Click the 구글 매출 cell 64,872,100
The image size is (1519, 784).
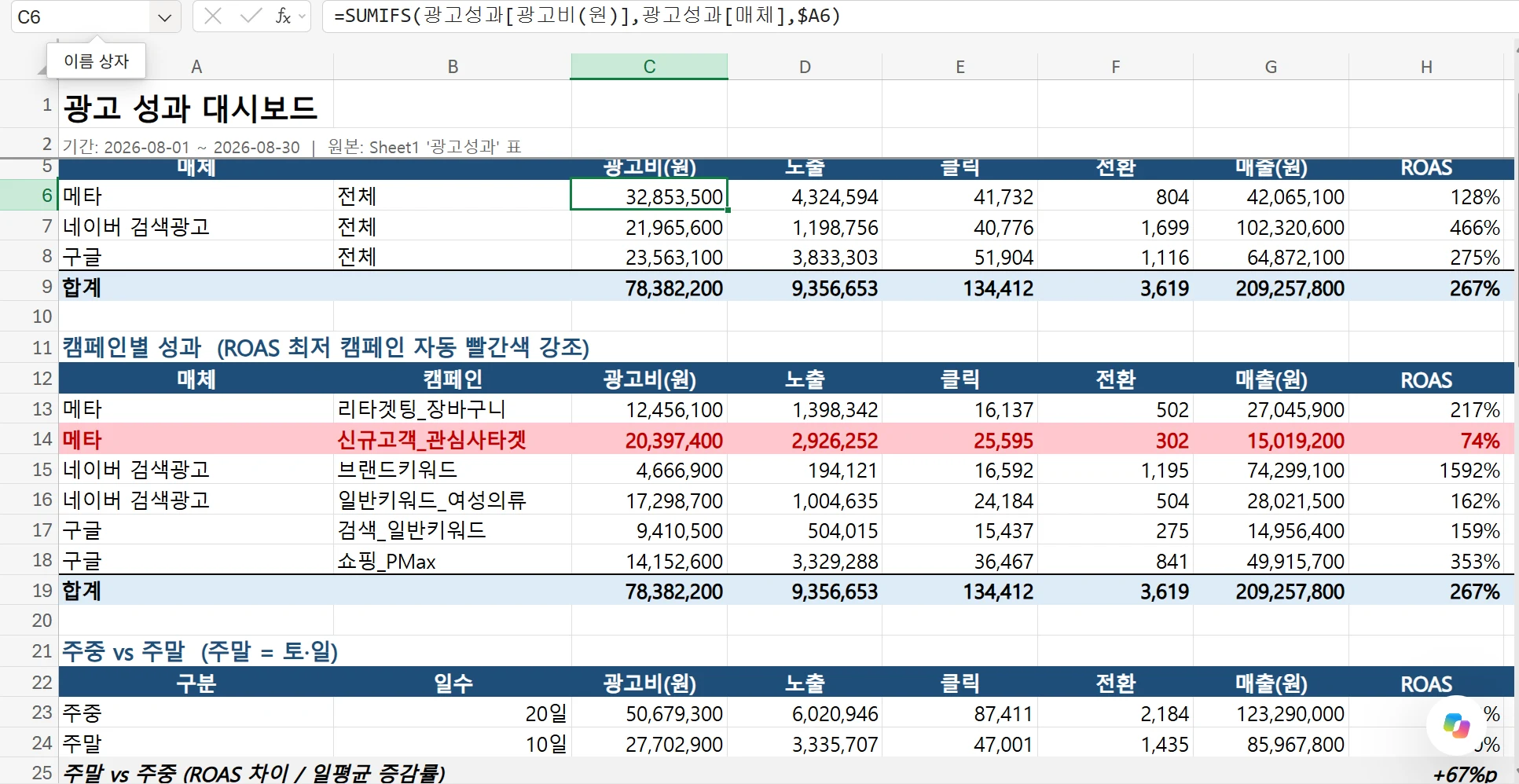click(1271, 257)
